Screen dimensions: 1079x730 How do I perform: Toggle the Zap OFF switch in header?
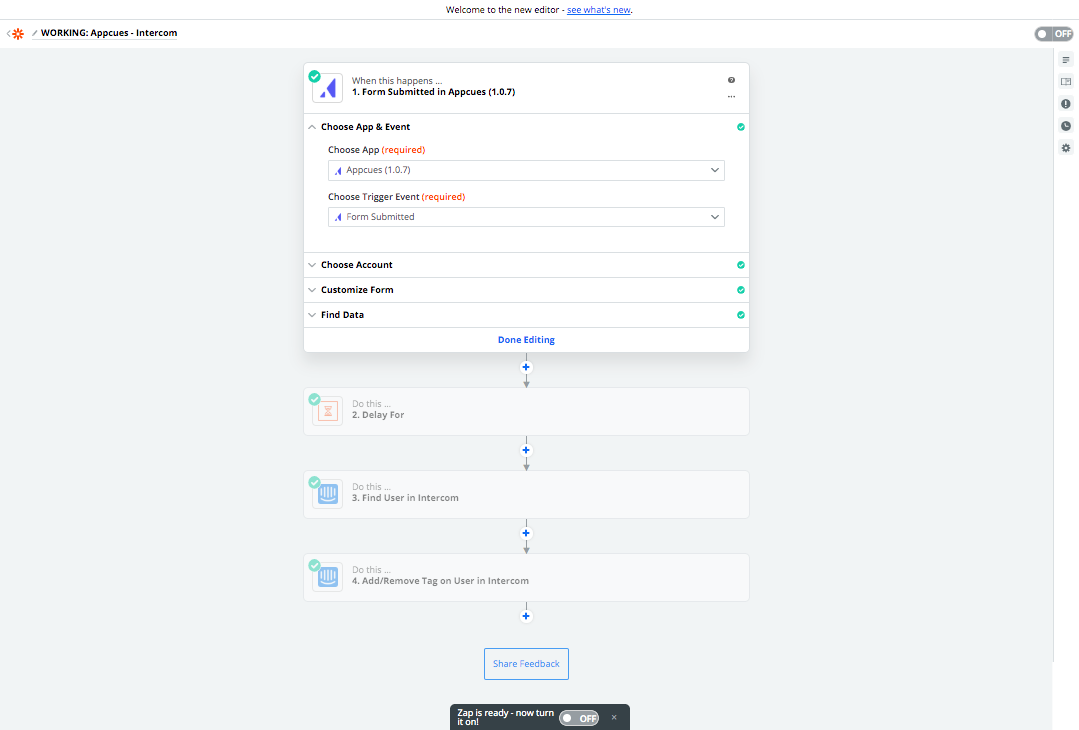coord(1054,34)
